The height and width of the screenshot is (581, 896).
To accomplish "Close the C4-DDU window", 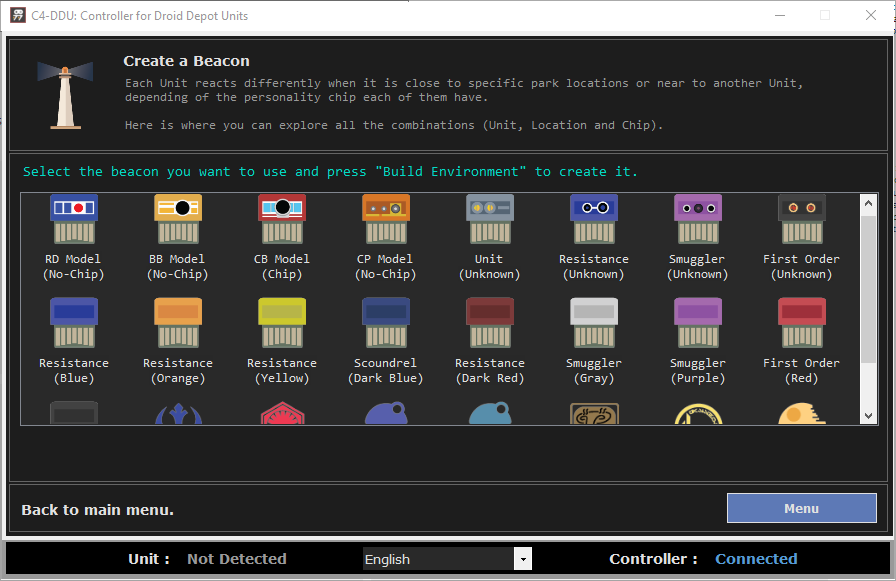I will pyautogui.click(x=870, y=15).
